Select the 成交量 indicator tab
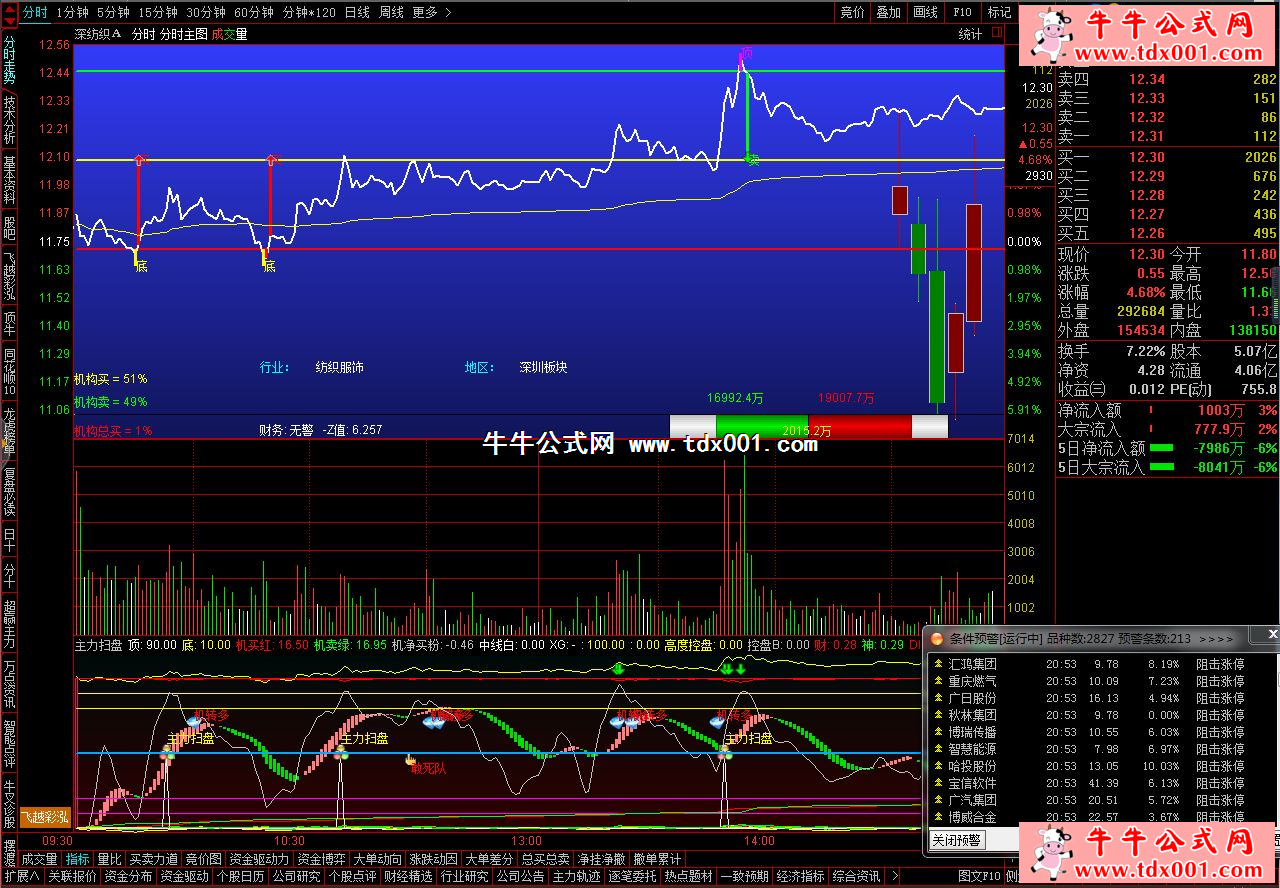The image size is (1280, 888). (40, 859)
